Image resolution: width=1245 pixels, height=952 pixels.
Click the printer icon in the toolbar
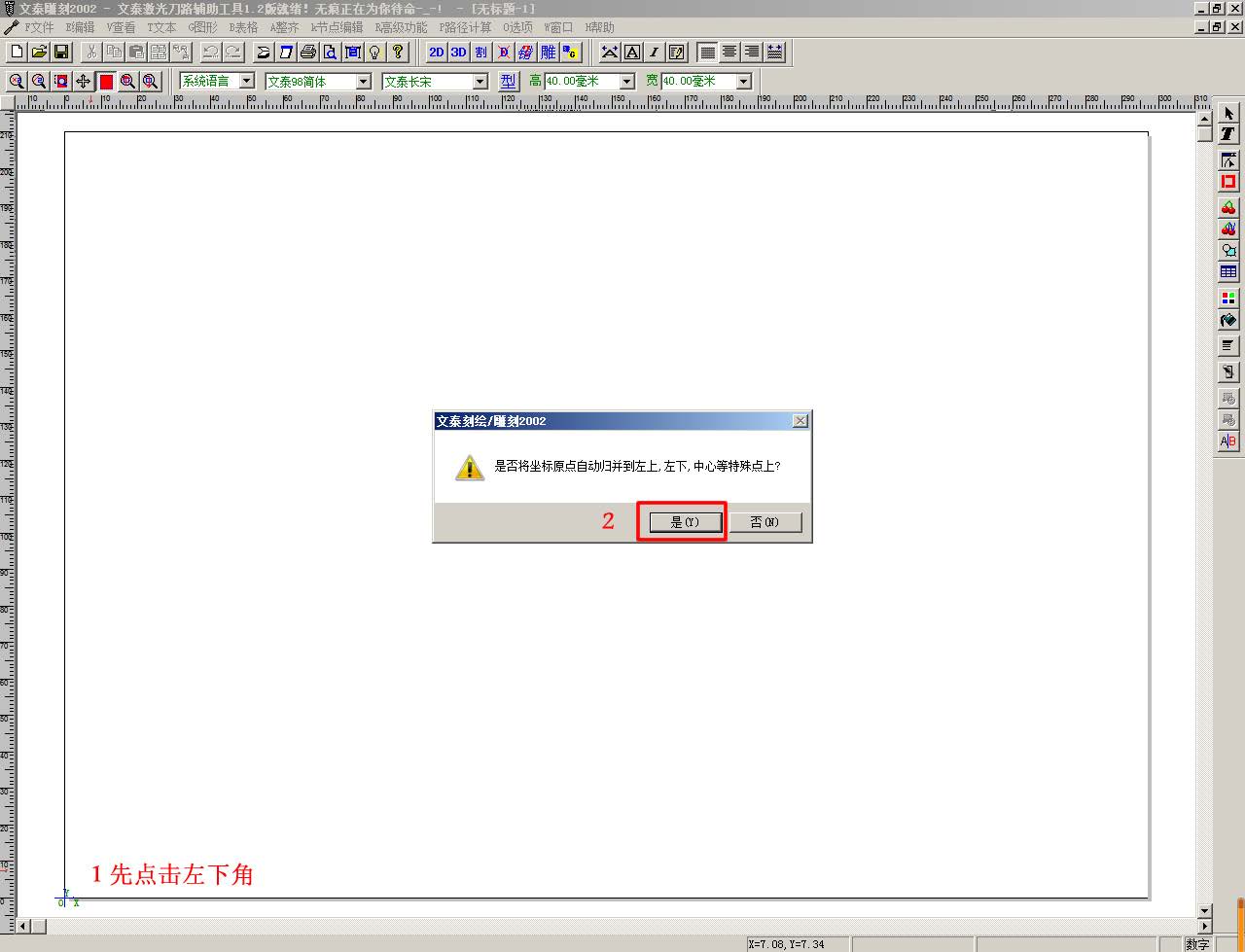click(308, 52)
